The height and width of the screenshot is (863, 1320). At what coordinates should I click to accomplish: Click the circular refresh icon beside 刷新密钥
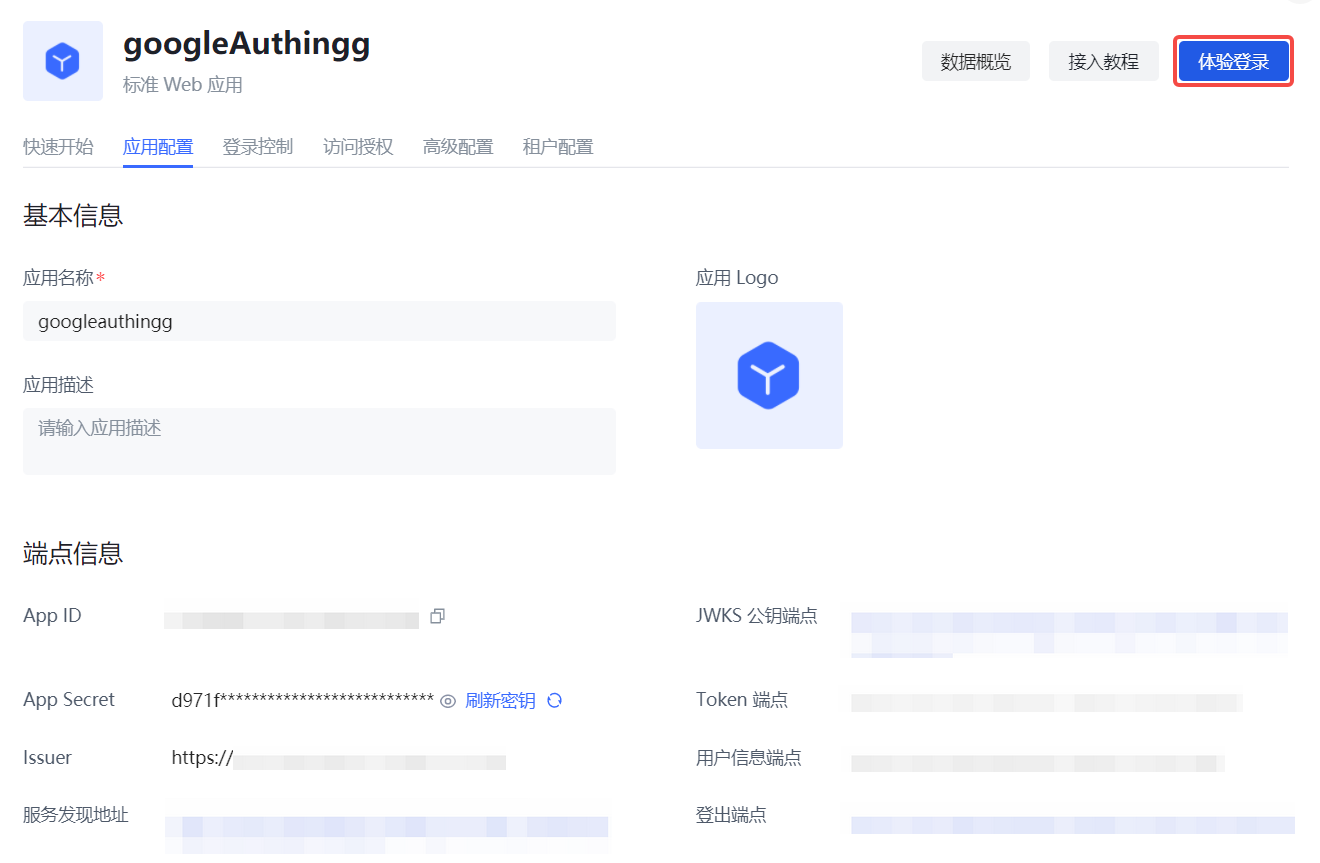pos(555,700)
